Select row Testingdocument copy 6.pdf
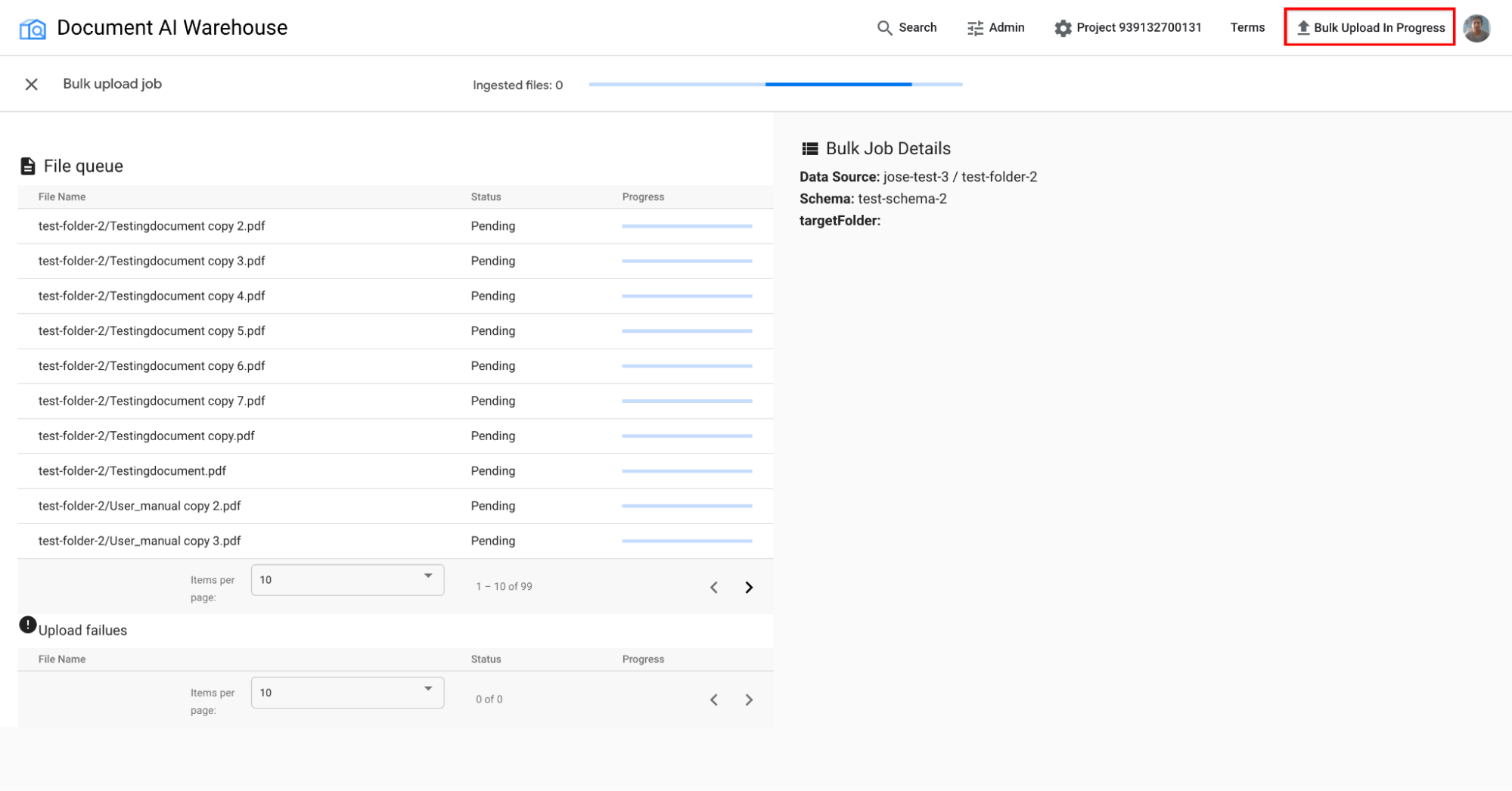1512x791 pixels. click(x=395, y=366)
